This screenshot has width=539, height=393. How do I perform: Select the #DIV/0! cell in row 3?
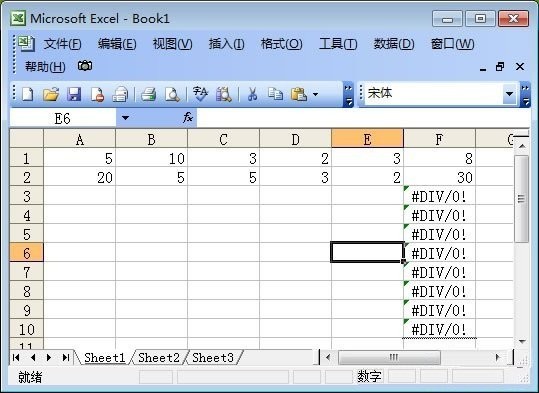[439, 196]
